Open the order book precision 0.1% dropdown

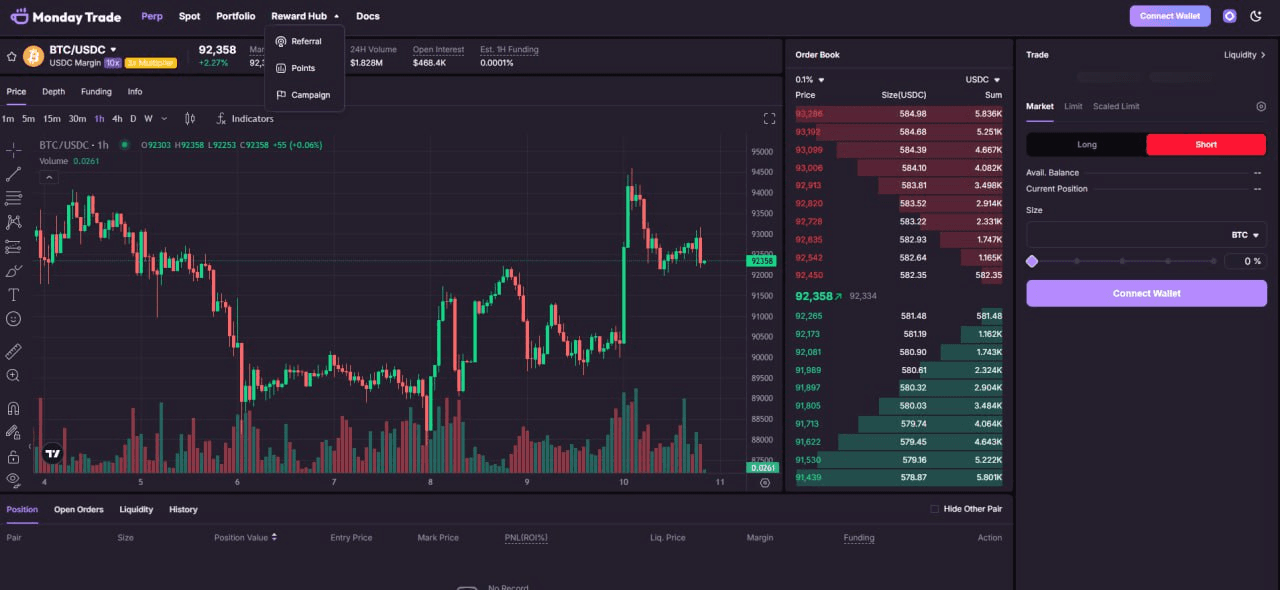(808, 79)
